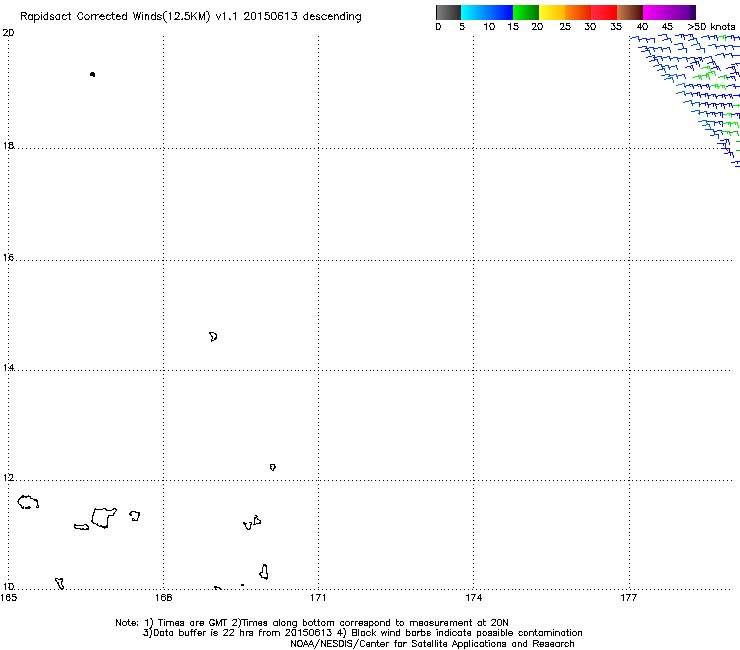Click the red 30–35 knots color segment
740x650 pixels.
(x=604, y=12)
